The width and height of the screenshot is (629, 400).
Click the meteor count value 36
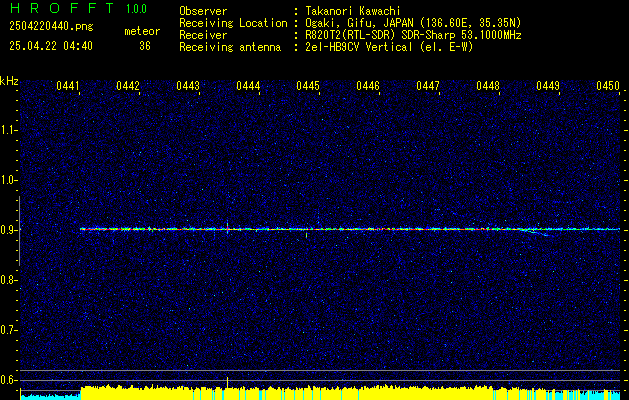click(x=145, y=46)
